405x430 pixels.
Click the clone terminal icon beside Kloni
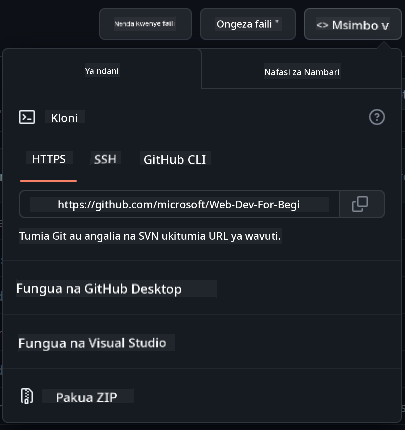click(x=27, y=117)
